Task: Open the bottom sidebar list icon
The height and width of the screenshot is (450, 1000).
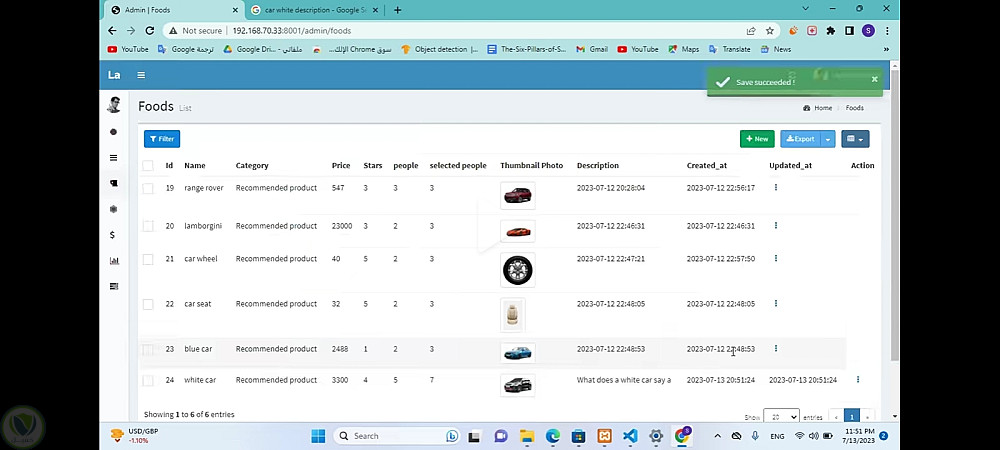Action: [114, 286]
